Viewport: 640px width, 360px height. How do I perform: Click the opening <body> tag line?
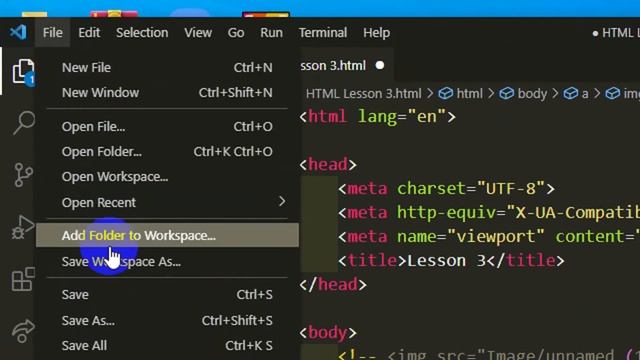pyautogui.click(x=328, y=333)
